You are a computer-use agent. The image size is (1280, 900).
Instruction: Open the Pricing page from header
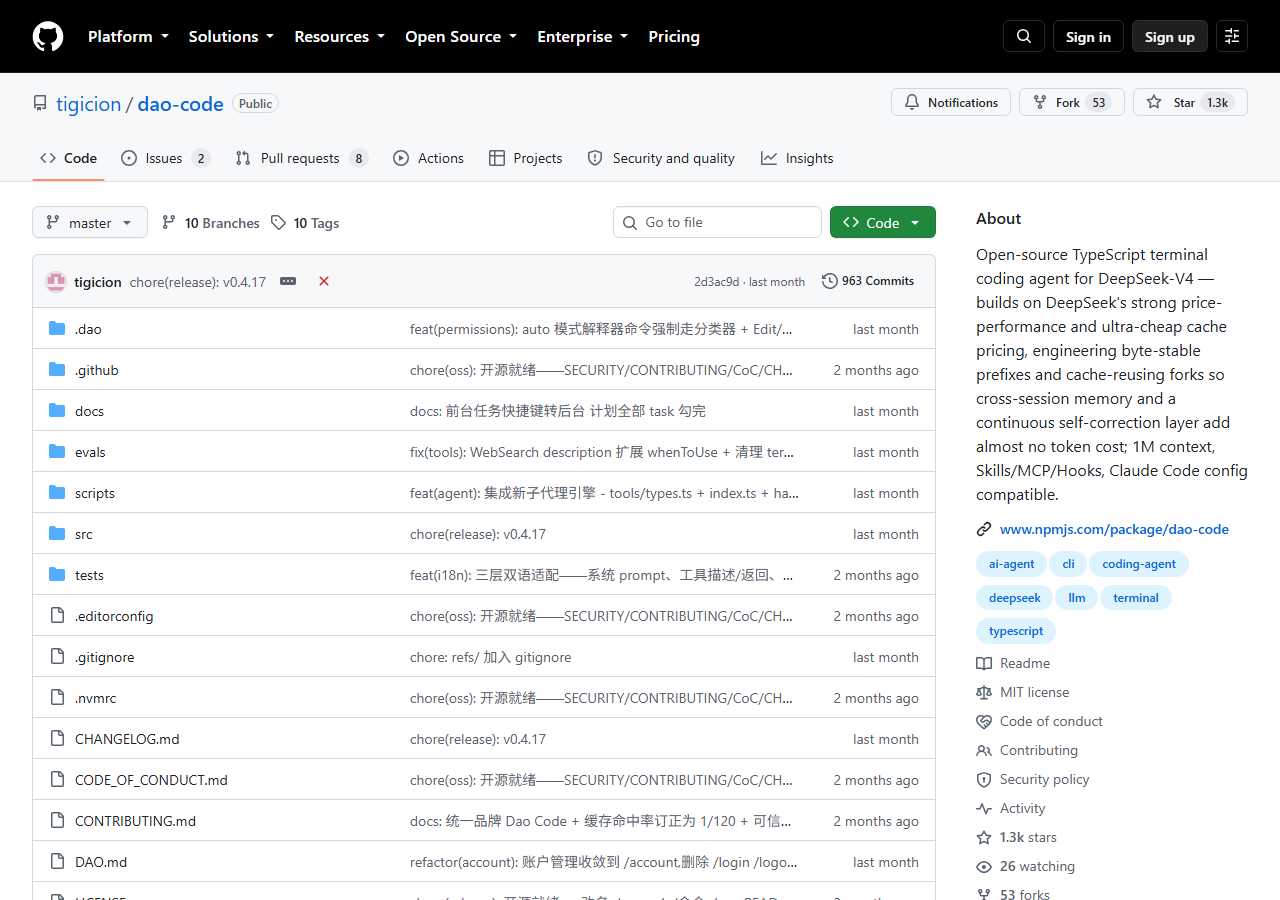point(674,37)
